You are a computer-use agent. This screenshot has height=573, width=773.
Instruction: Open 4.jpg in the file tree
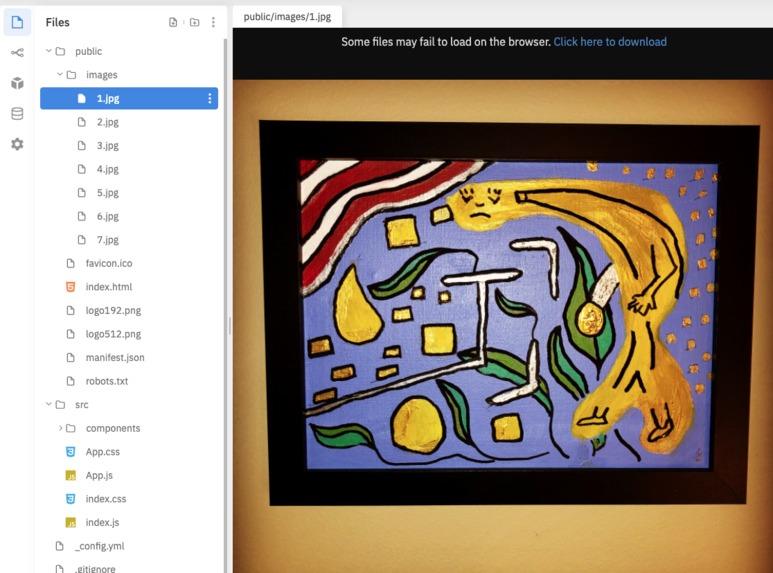coord(107,169)
